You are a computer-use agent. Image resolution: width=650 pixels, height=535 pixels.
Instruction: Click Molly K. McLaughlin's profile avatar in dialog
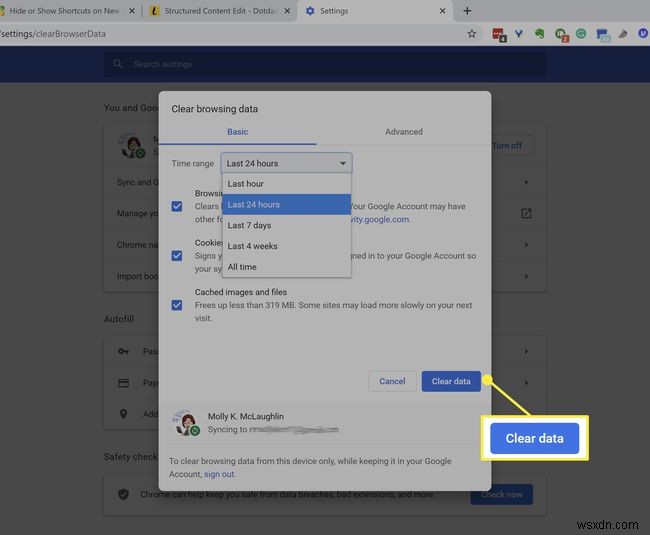[186, 423]
